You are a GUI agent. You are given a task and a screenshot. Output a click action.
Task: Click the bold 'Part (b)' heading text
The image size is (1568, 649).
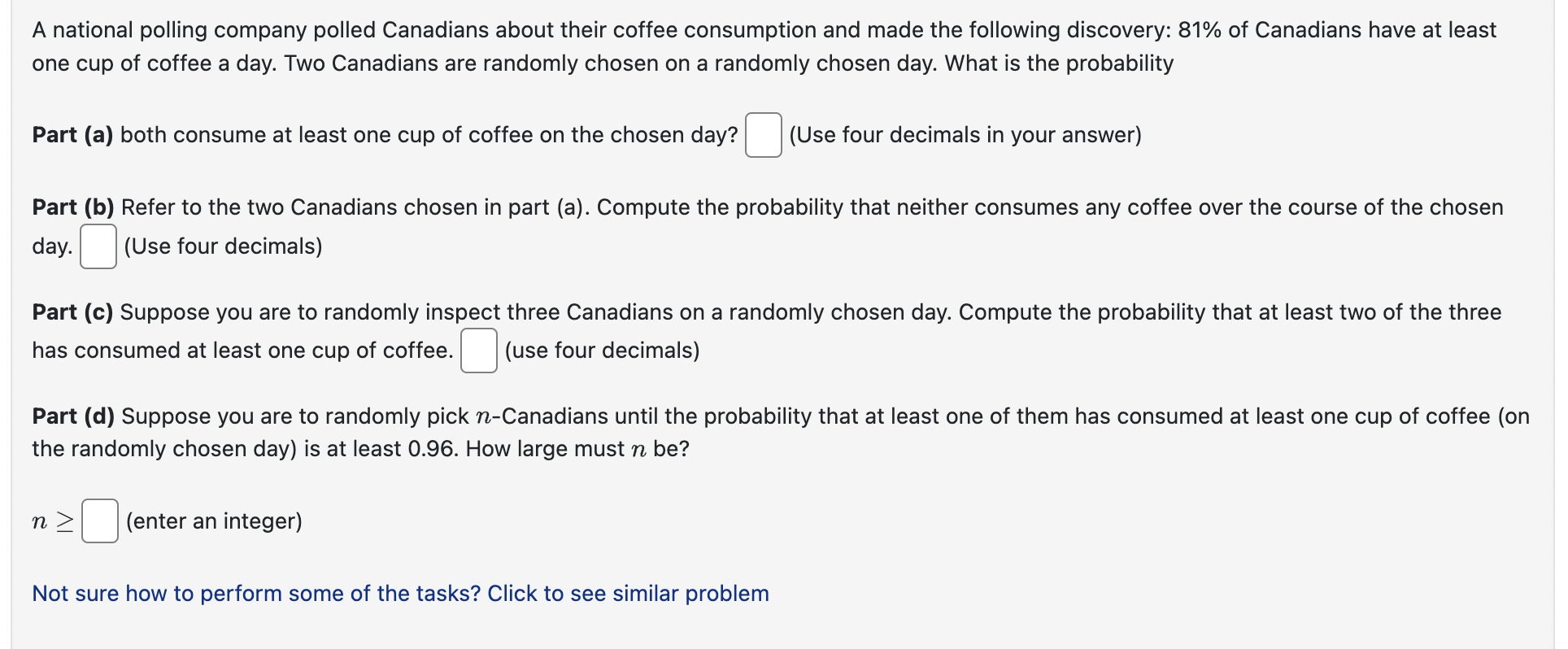click(x=72, y=207)
